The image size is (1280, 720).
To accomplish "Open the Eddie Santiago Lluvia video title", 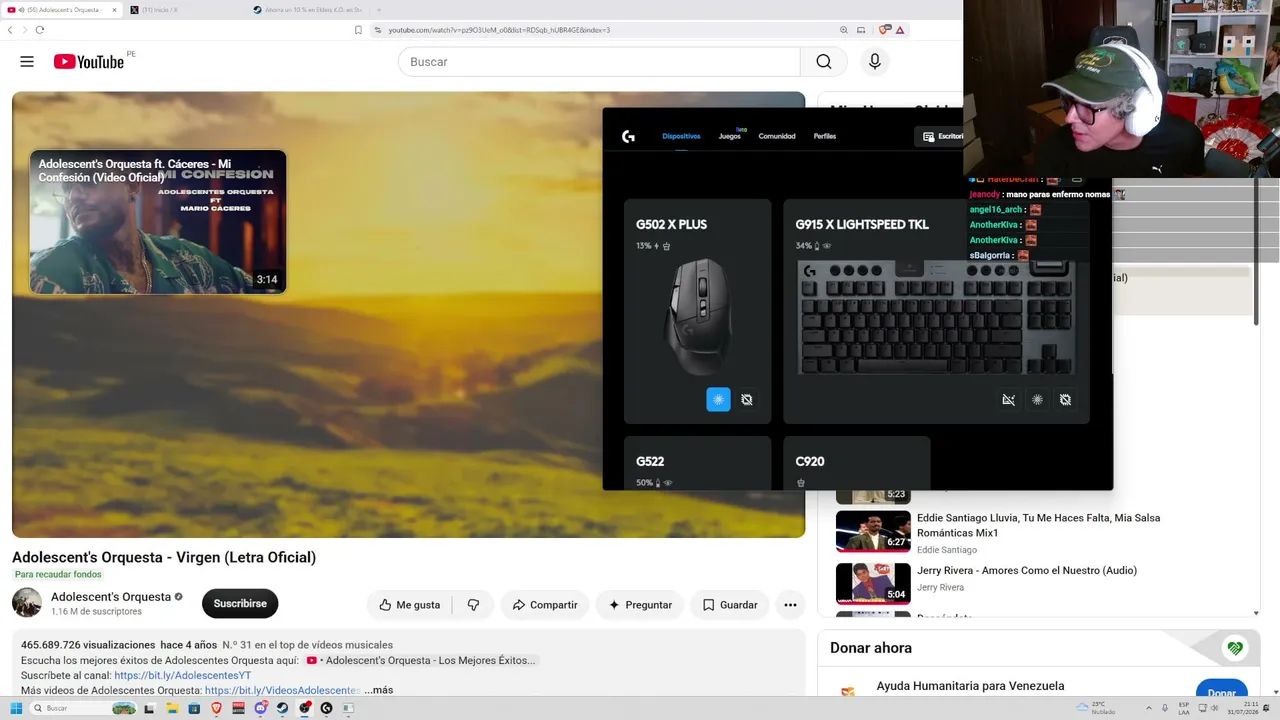I will pos(1039,525).
